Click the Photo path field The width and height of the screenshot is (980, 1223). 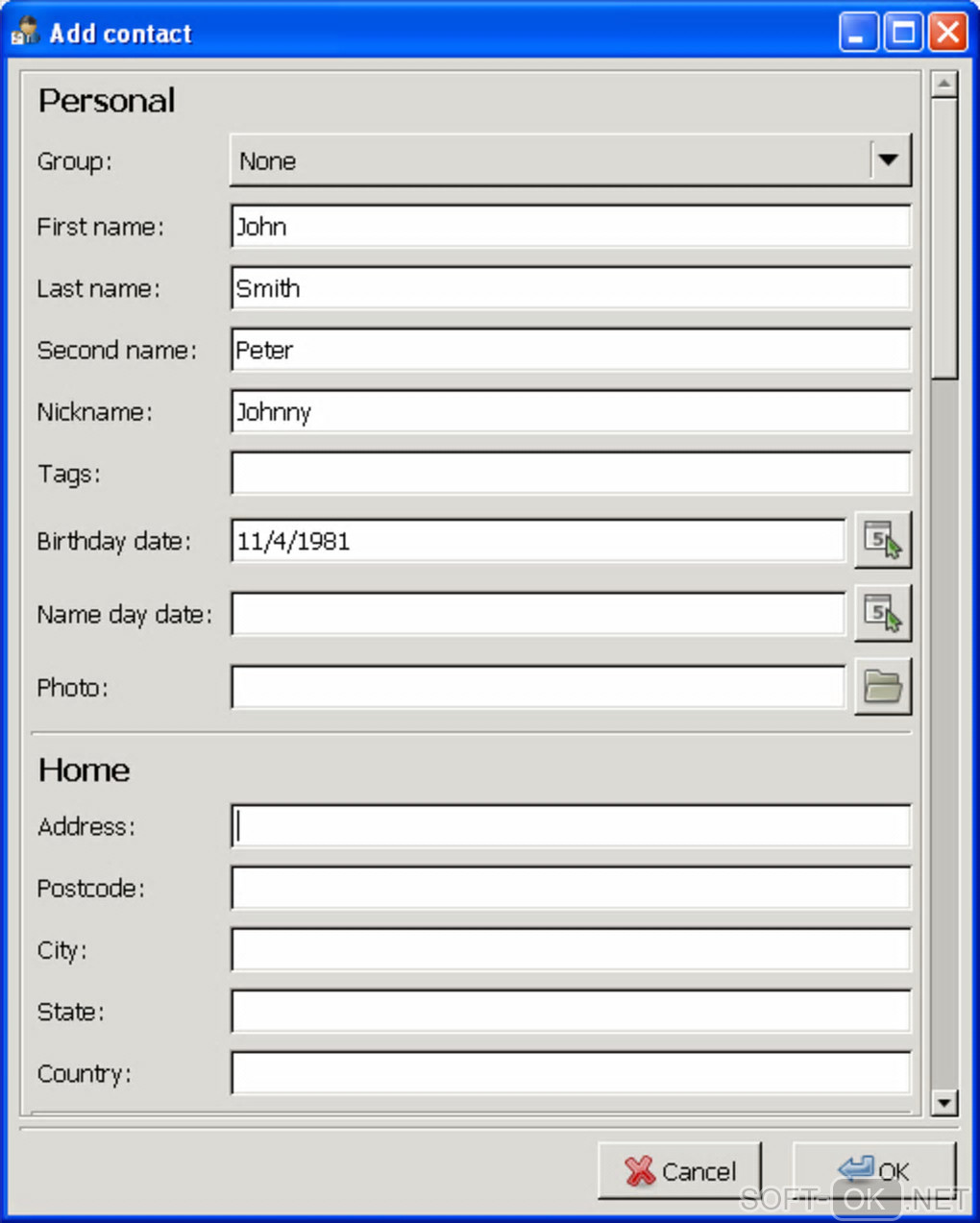(x=538, y=687)
